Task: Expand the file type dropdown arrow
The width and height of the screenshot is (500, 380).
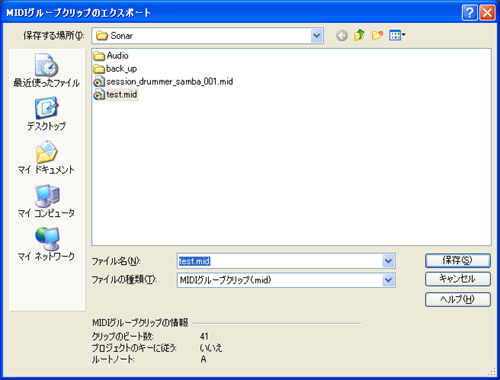Action: 388,280
